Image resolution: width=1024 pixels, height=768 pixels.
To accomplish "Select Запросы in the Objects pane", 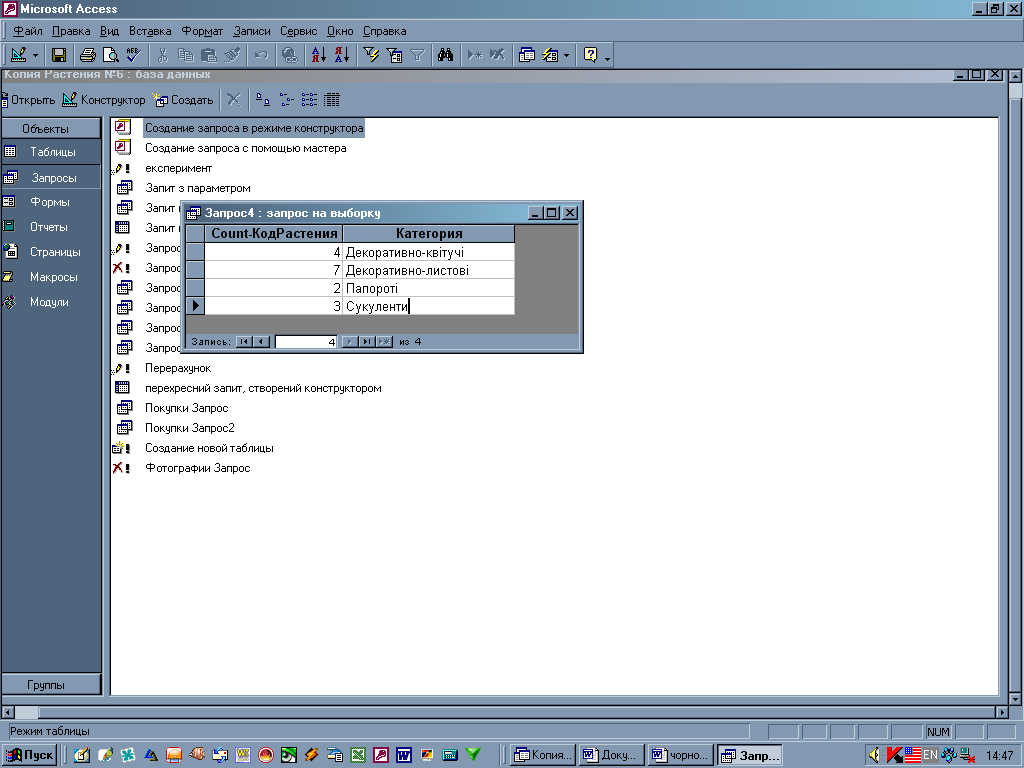I will [x=51, y=178].
